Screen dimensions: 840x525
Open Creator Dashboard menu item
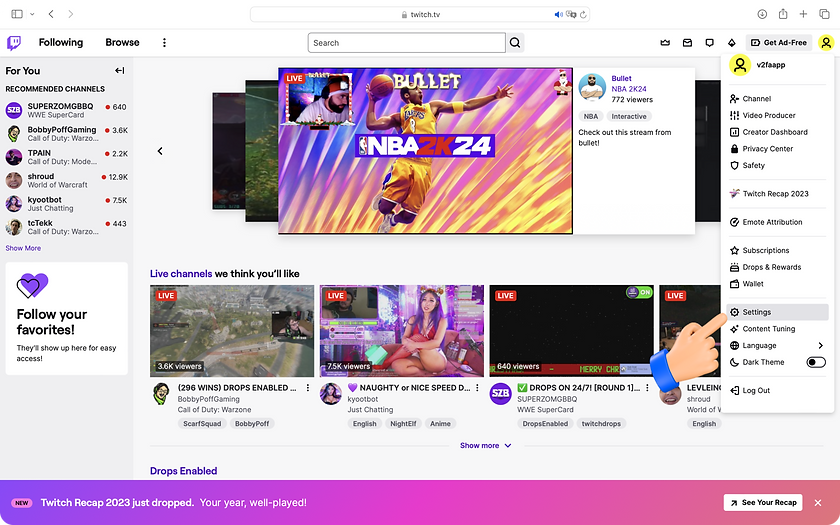click(777, 132)
